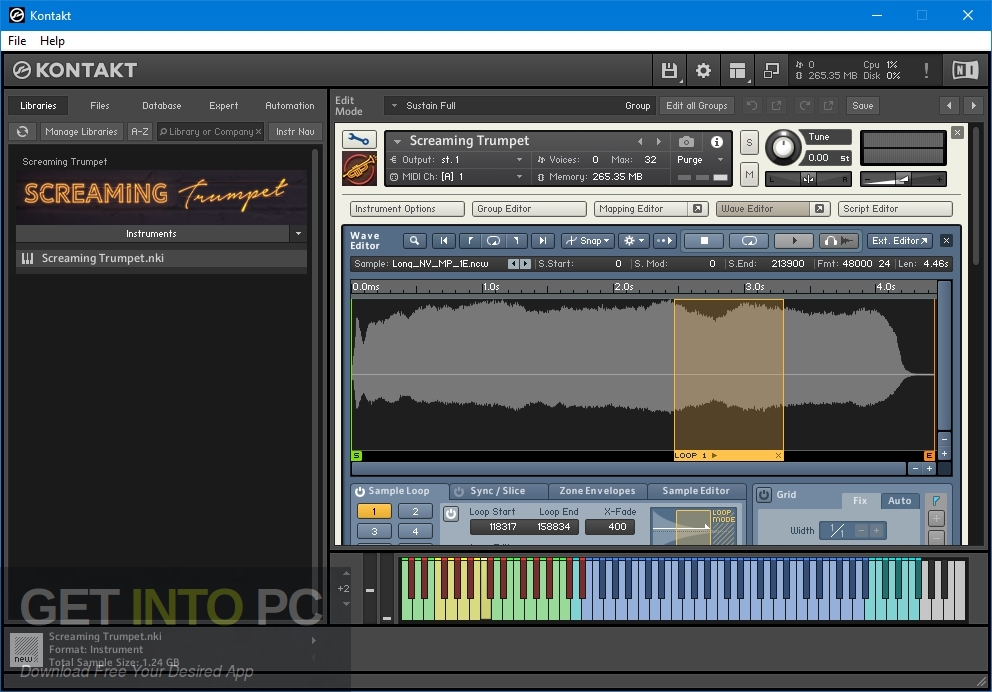Click the wrench icon to exit edit mode
Screen dimensions: 992x692
[359, 139]
